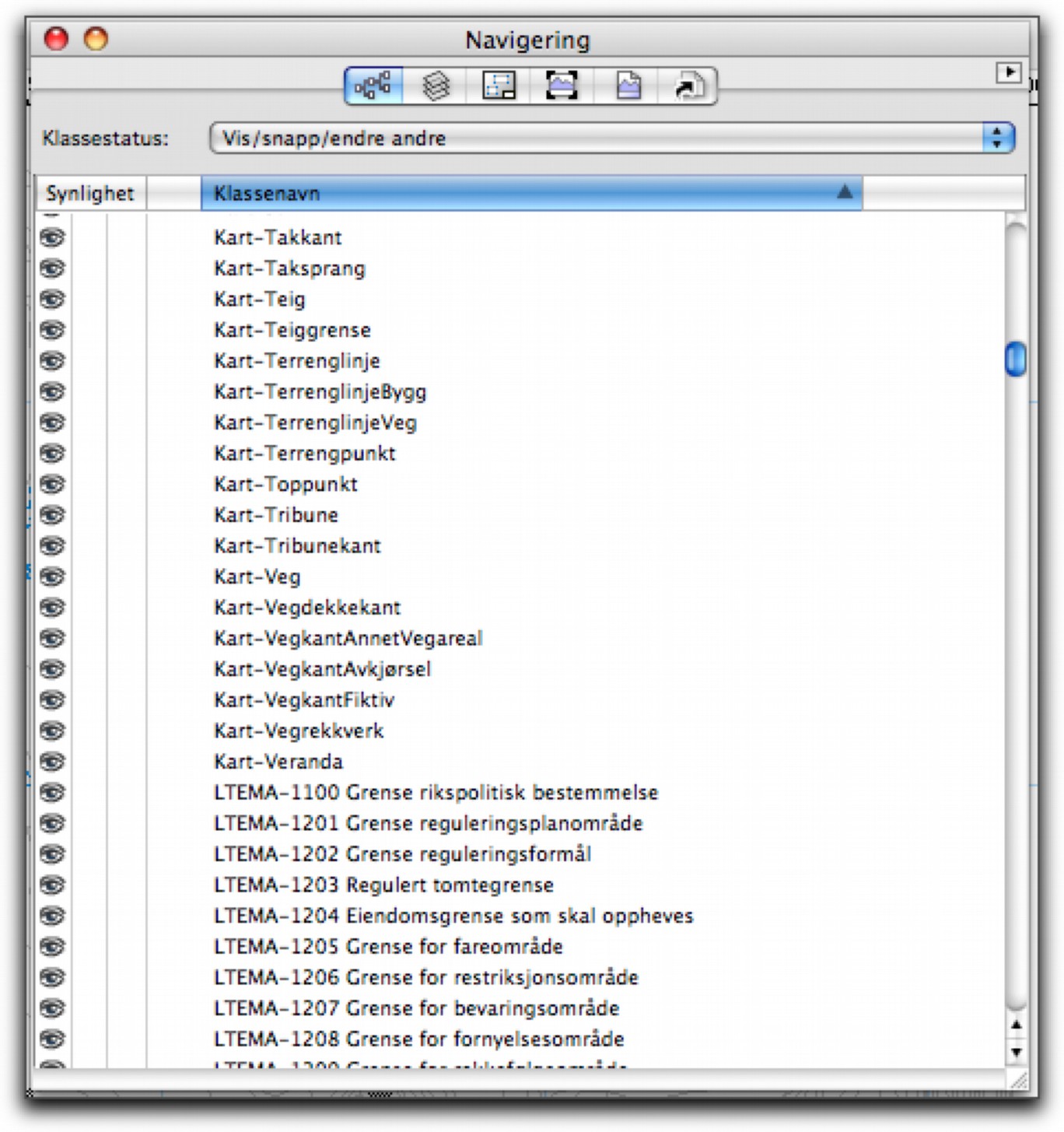Hide the Kart-Vegdekkekant class eye icon
1064x1132 pixels.
tap(52, 608)
